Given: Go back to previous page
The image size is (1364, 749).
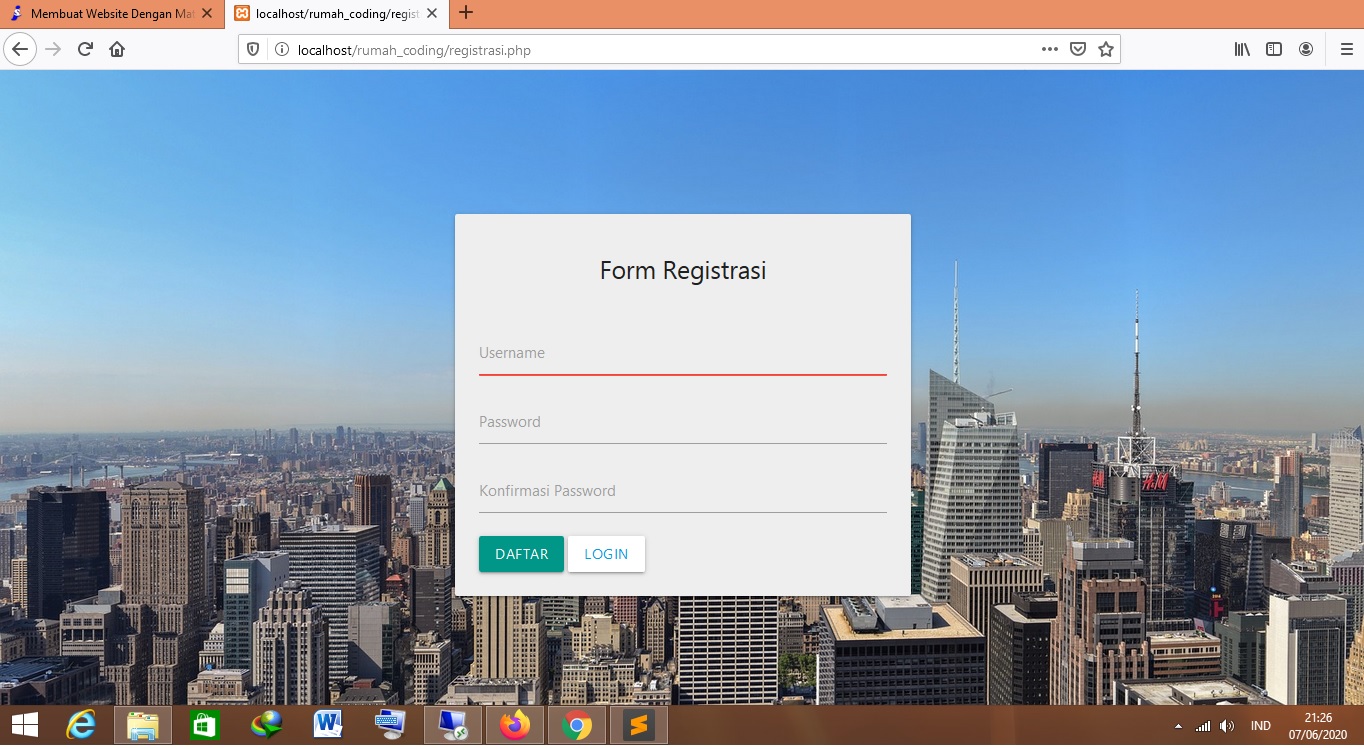Looking at the screenshot, I should click(x=20, y=49).
